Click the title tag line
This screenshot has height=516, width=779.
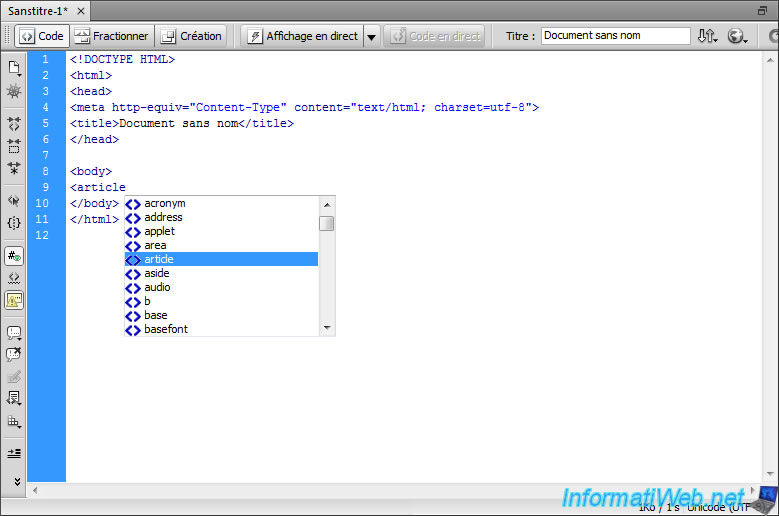[182, 123]
